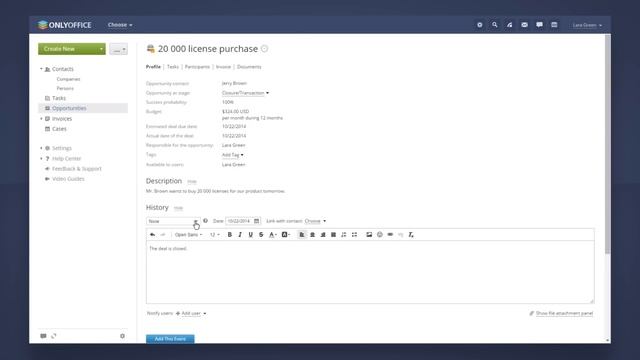This screenshot has height=360, width=640.
Task: Insert a smiley emoticon
Action: (380, 235)
